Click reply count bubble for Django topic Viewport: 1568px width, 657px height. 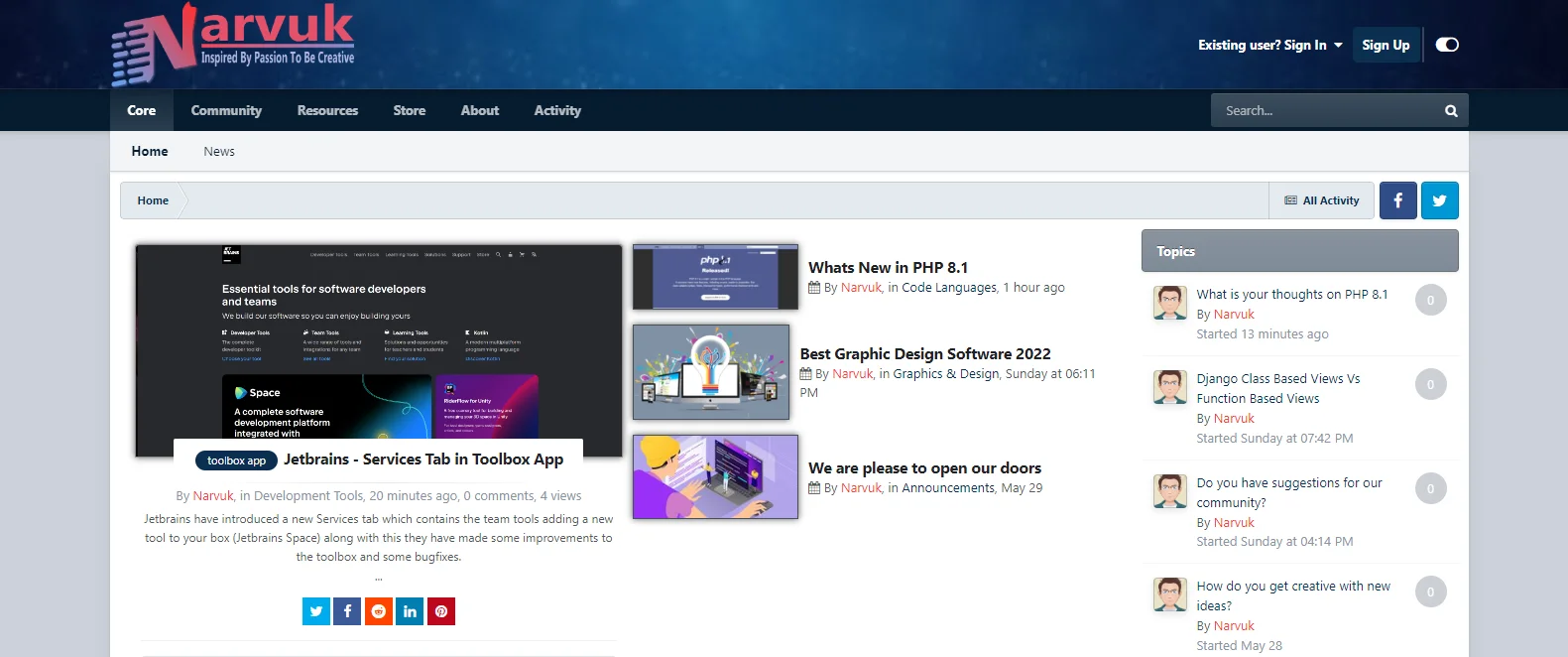pos(1430,384)
